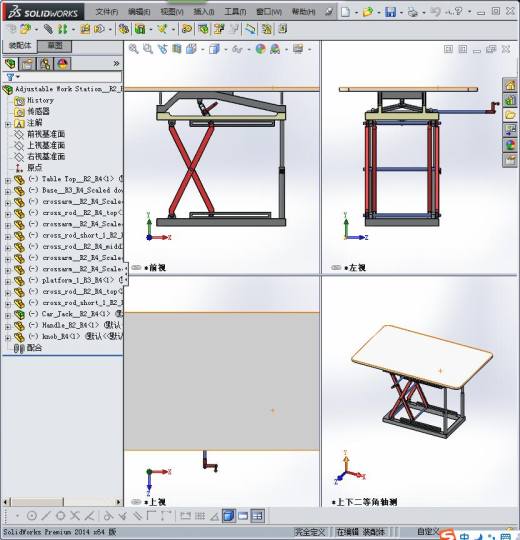Select the 上视基准面 plane
Screen dimensions: 520x540
(46, 145)
